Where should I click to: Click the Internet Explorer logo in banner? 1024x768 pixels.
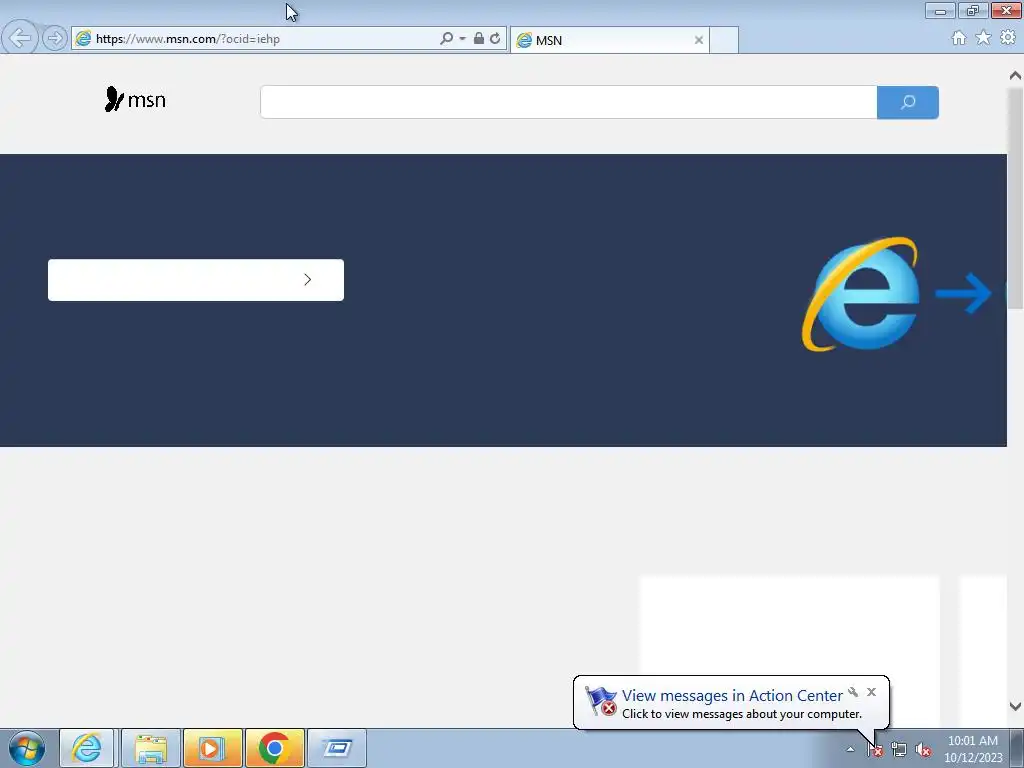point(861,294)
